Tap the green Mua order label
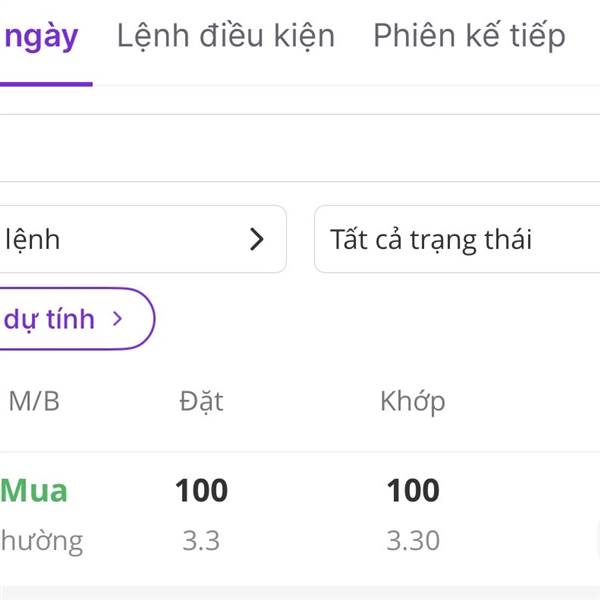 (x=34, y=490)
